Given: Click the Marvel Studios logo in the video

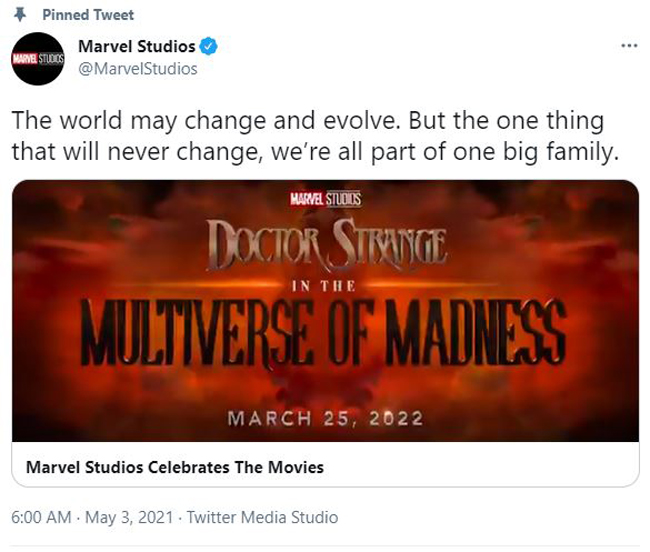Looking at the screenshot, I should click(325, 199).
